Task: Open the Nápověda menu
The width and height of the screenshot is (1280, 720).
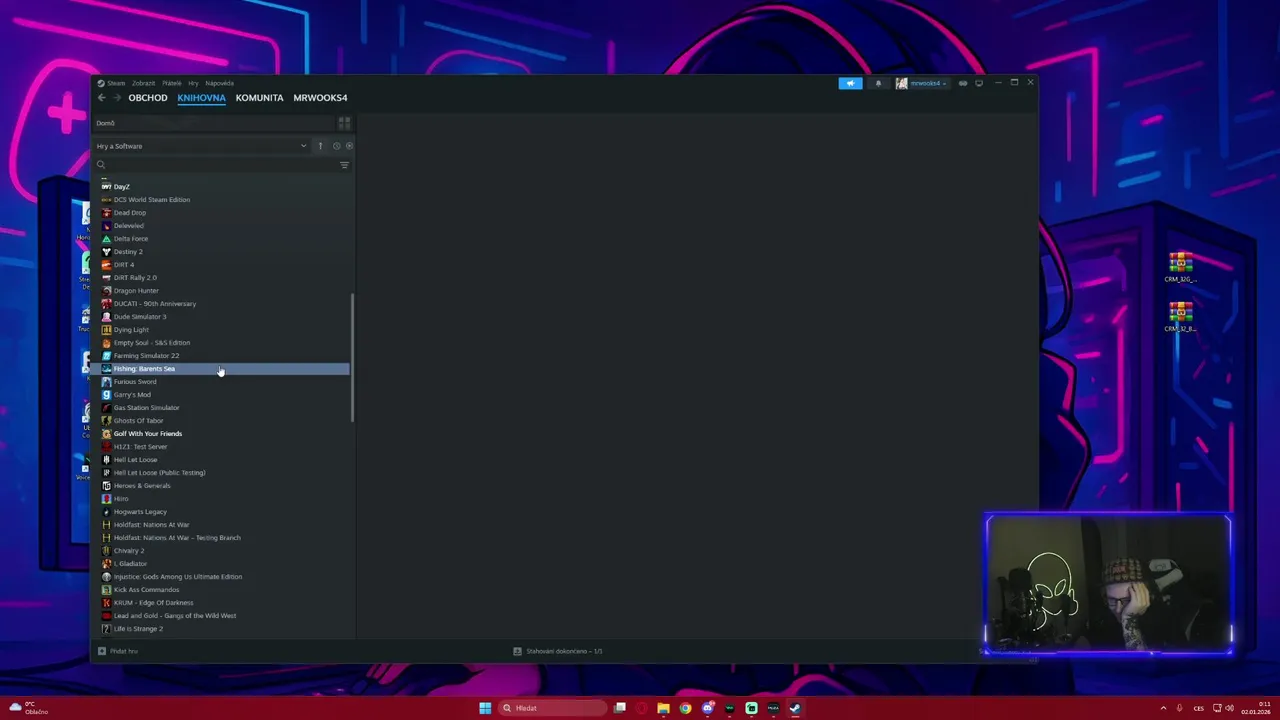Action: (219, 83)
